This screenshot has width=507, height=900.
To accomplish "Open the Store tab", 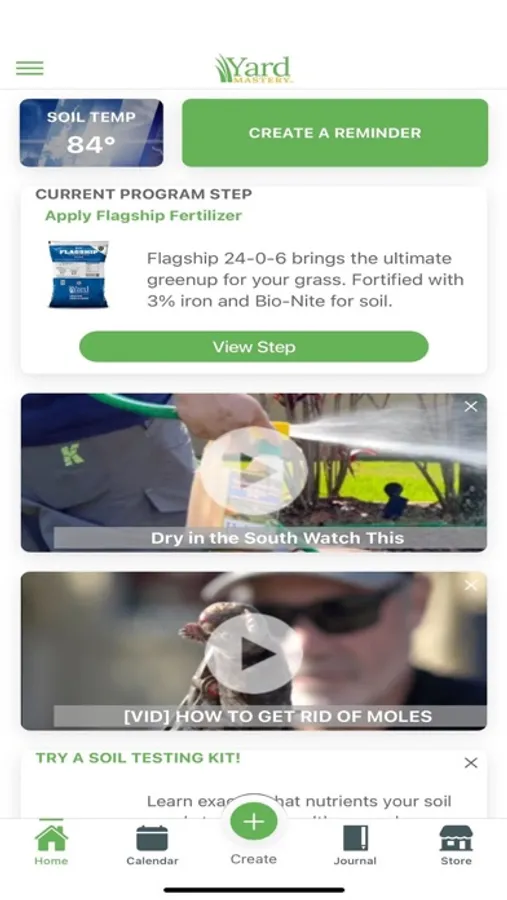I will pyautogui.click(x=456, y=845).
